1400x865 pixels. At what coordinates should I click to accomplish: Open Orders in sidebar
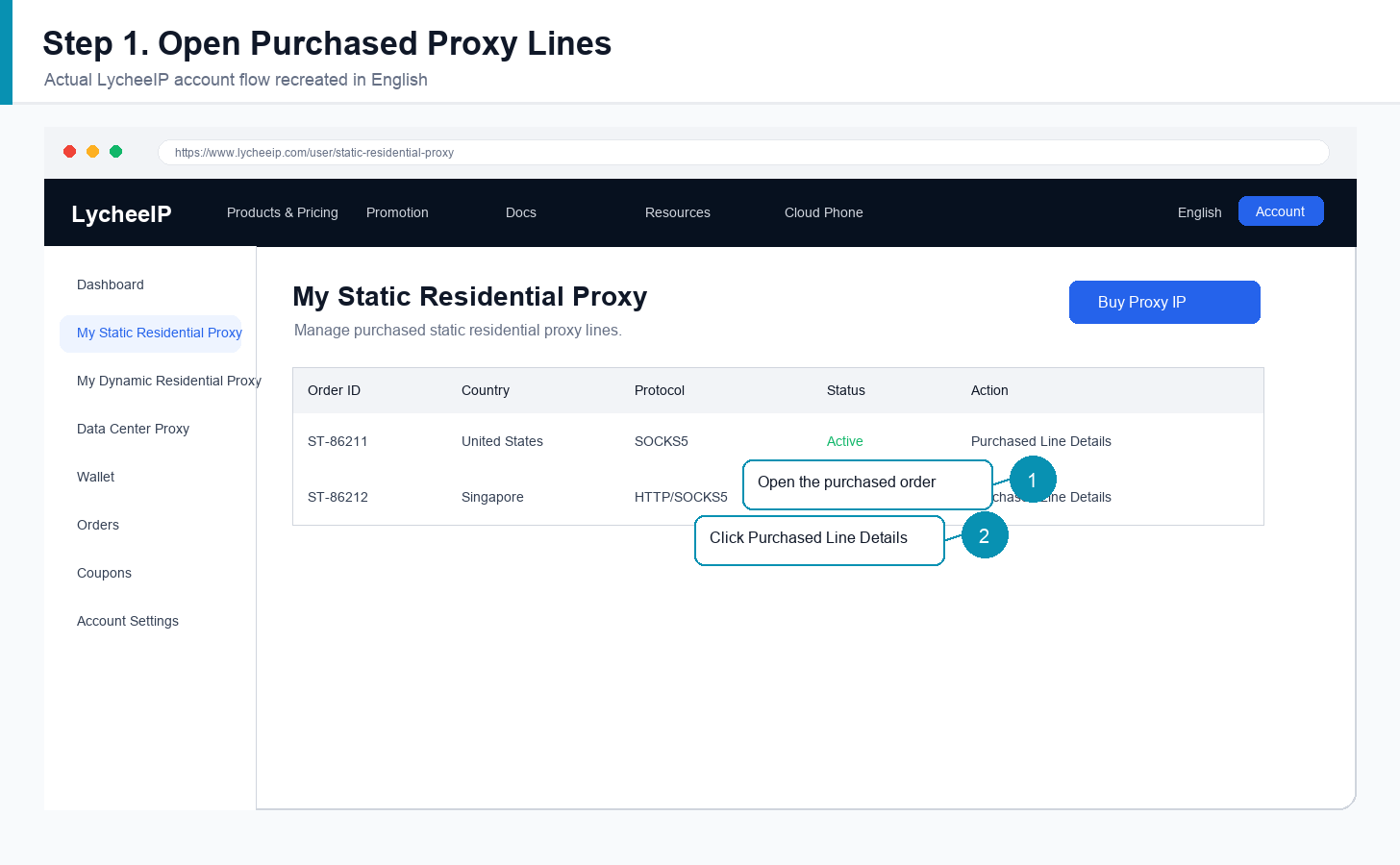coord(98,525)
